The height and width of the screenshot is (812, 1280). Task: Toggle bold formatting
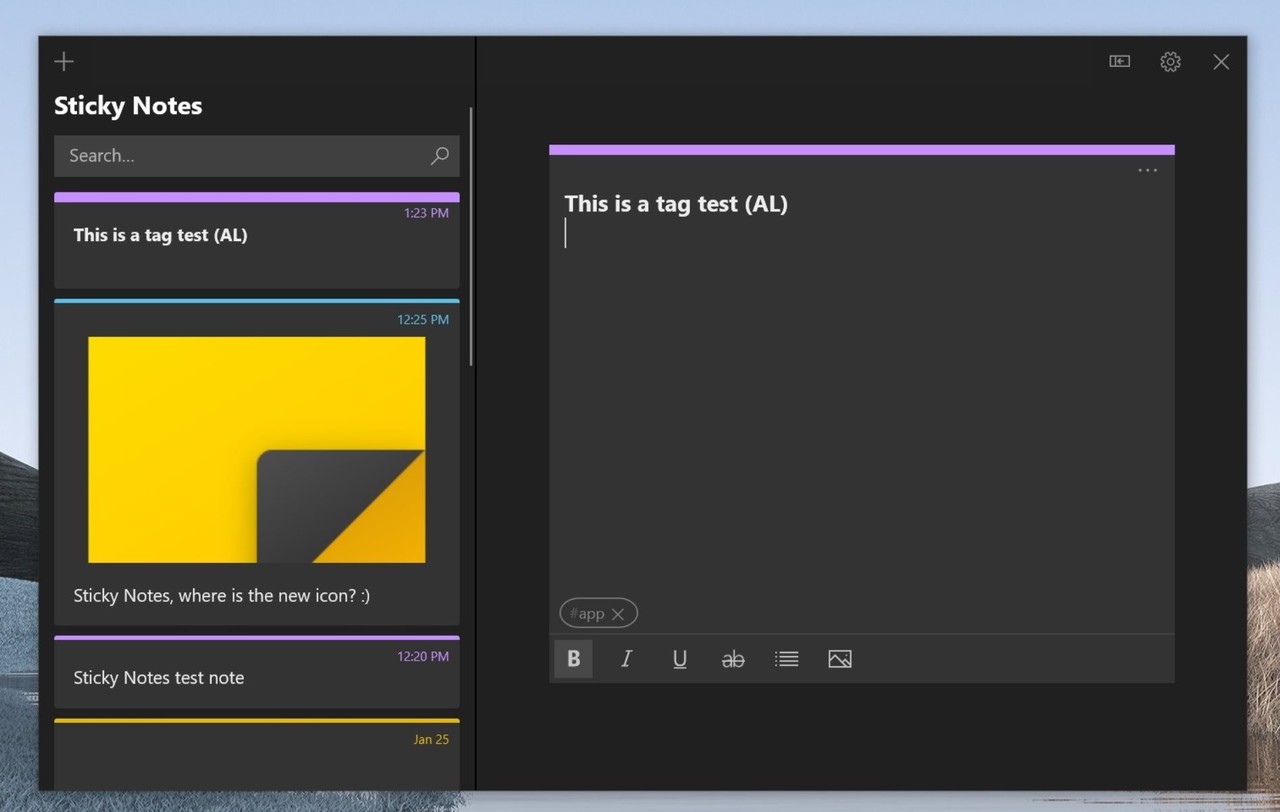click(573, 659)
